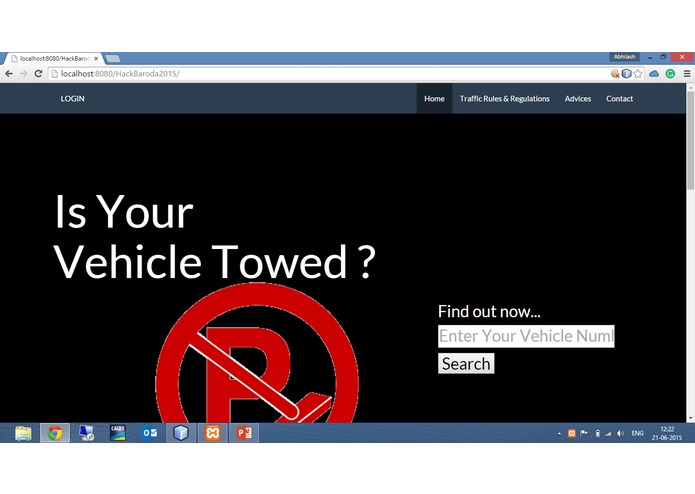Open File Explorer from the taskbar
Viewport: 695px width, 494px height.
coord(23,433)
